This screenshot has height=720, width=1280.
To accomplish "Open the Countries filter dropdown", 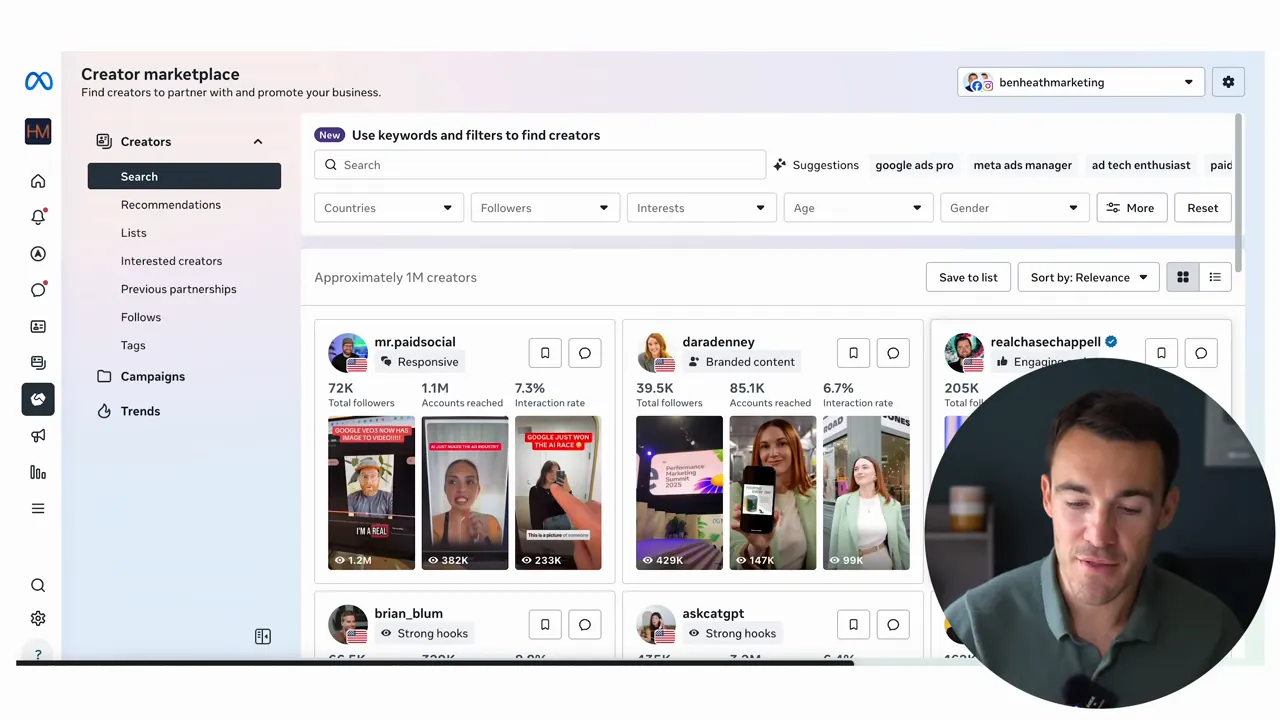I will point(388,207).
